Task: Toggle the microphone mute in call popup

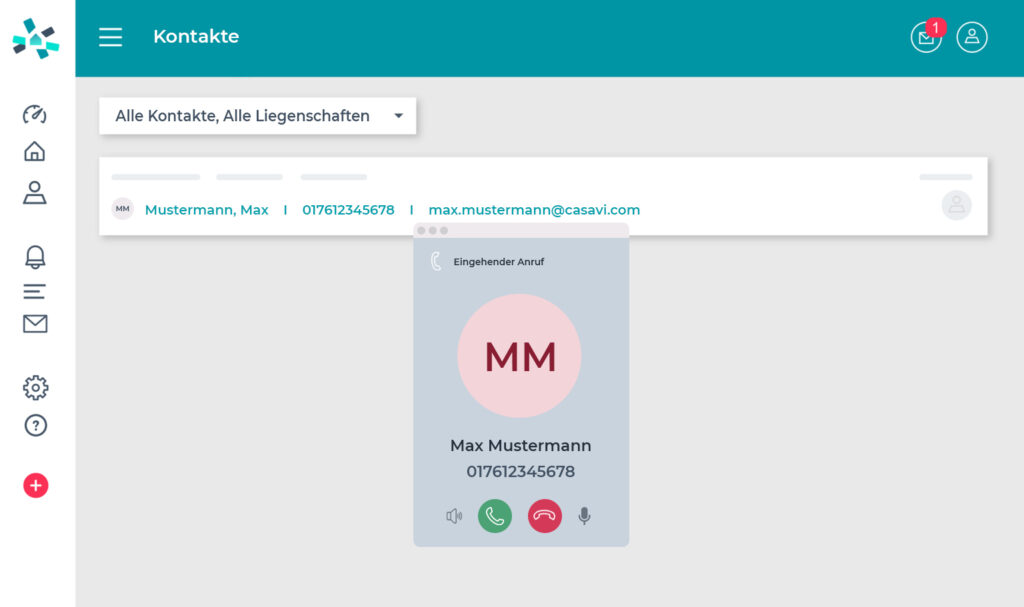Action: point(584,516)
